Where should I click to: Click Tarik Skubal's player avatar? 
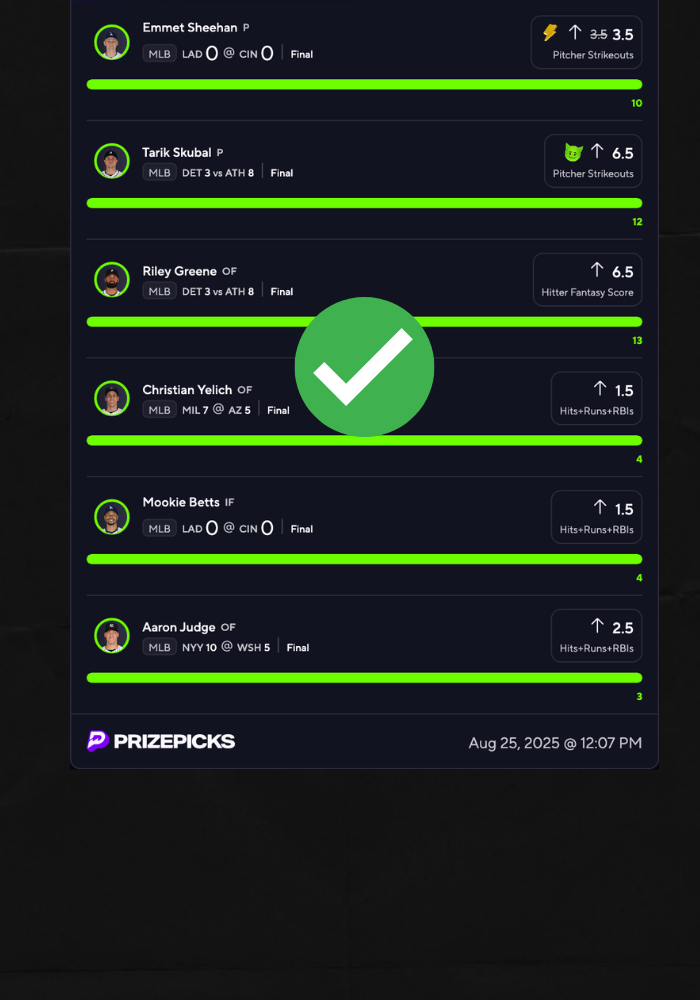(112, 161)
